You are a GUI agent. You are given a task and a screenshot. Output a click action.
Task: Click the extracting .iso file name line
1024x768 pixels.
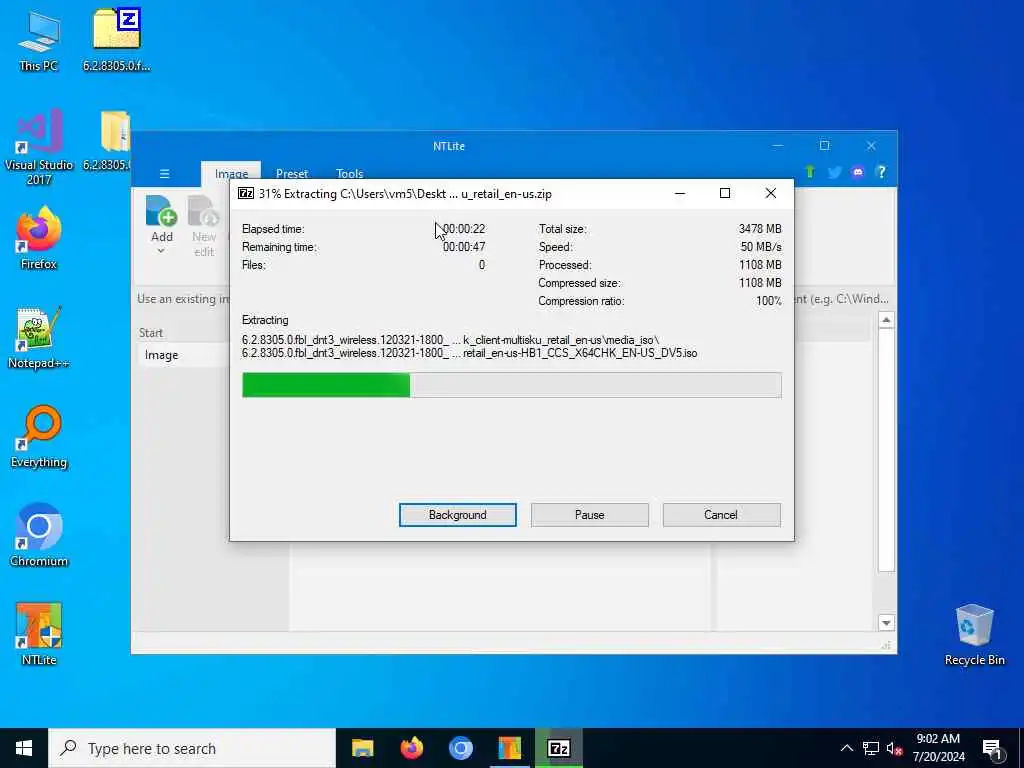(470, 353)
